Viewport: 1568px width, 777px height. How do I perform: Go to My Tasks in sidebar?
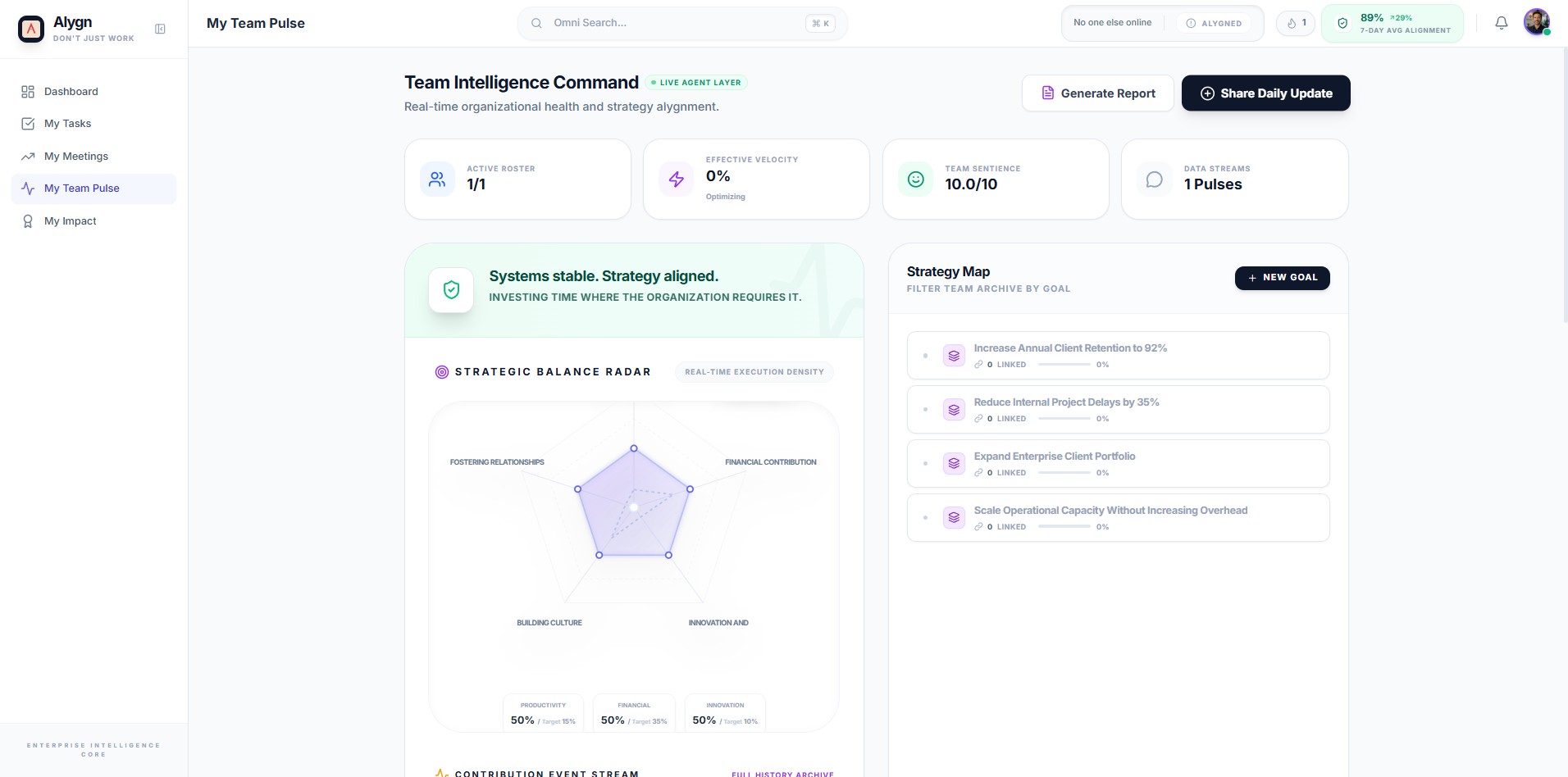click(93, 124)
